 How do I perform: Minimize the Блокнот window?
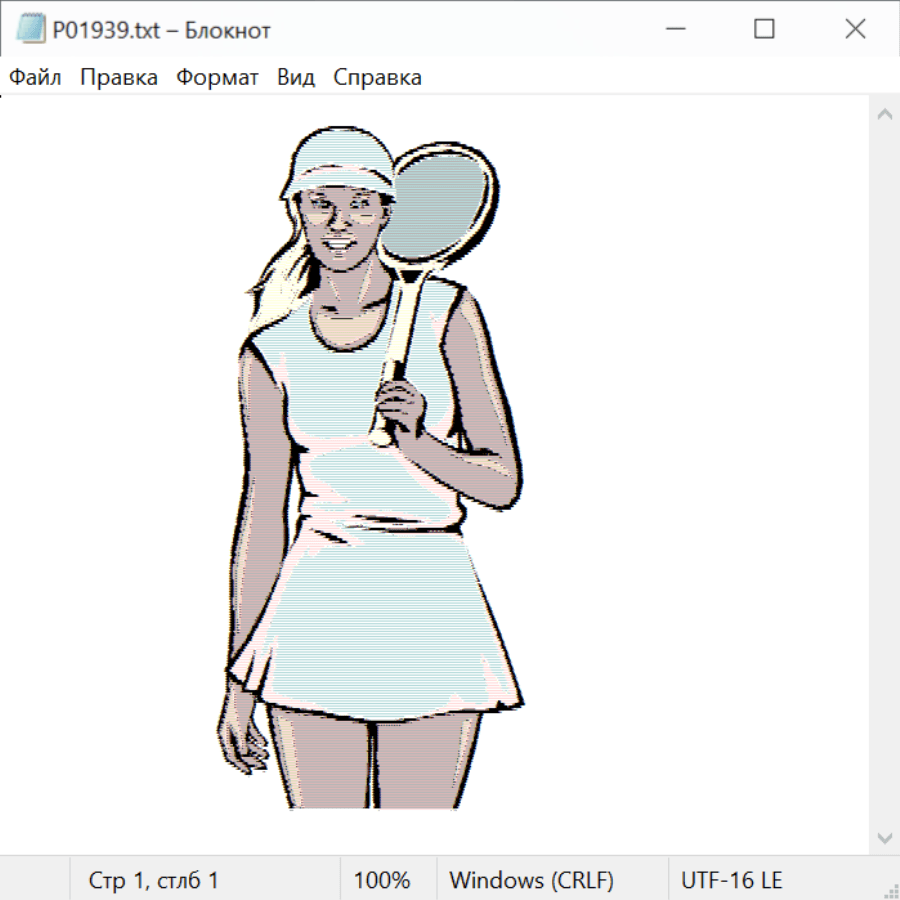[675, 30]
